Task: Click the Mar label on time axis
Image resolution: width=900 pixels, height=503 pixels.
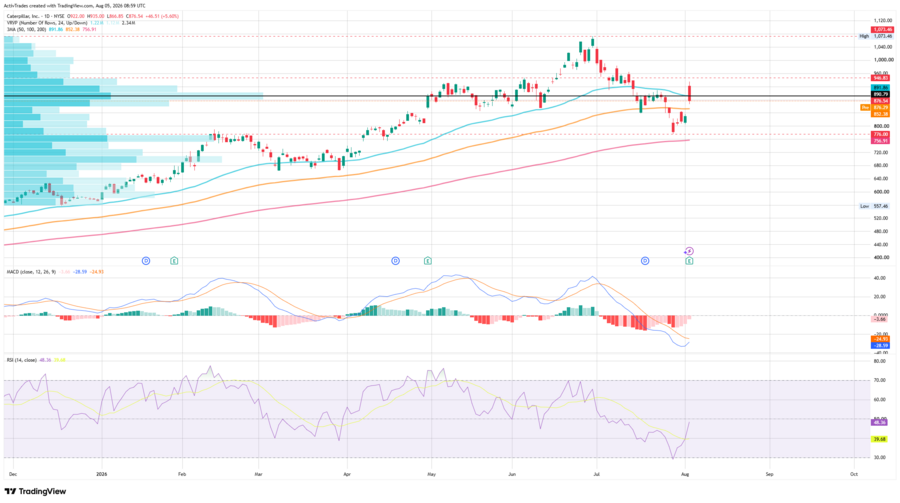Action: coord(258,474)
